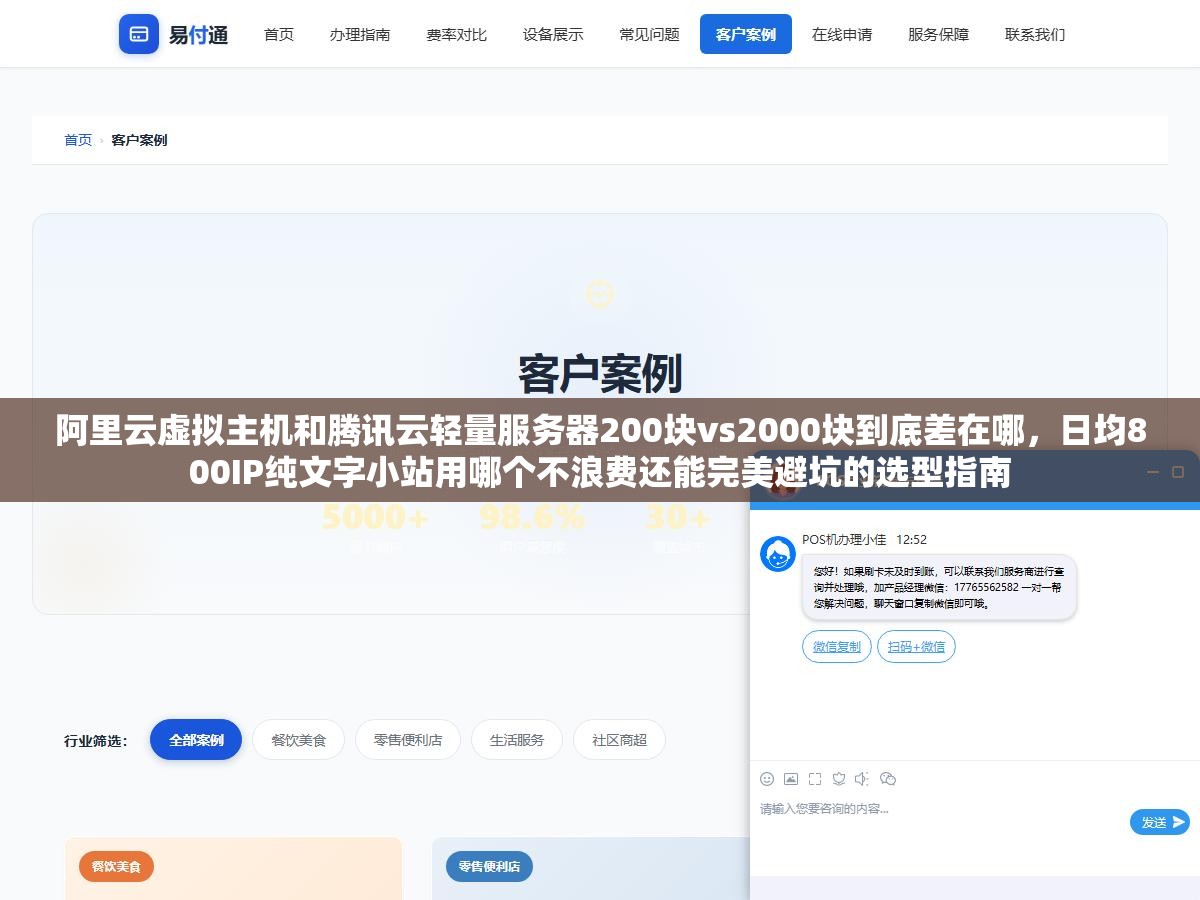Open the 服务保障 nav item
Screen dimensions: 1200x900
pos(938,34)
